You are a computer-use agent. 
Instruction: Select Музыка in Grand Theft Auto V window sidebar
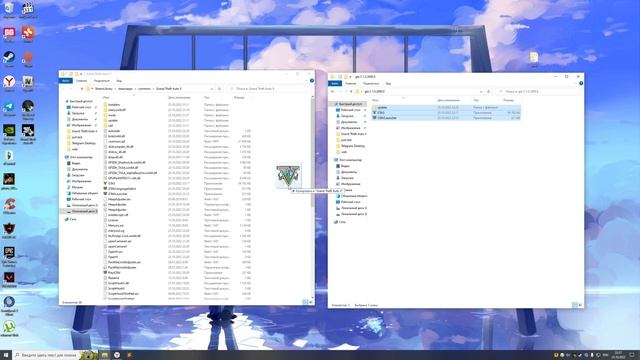pos(75,187)
